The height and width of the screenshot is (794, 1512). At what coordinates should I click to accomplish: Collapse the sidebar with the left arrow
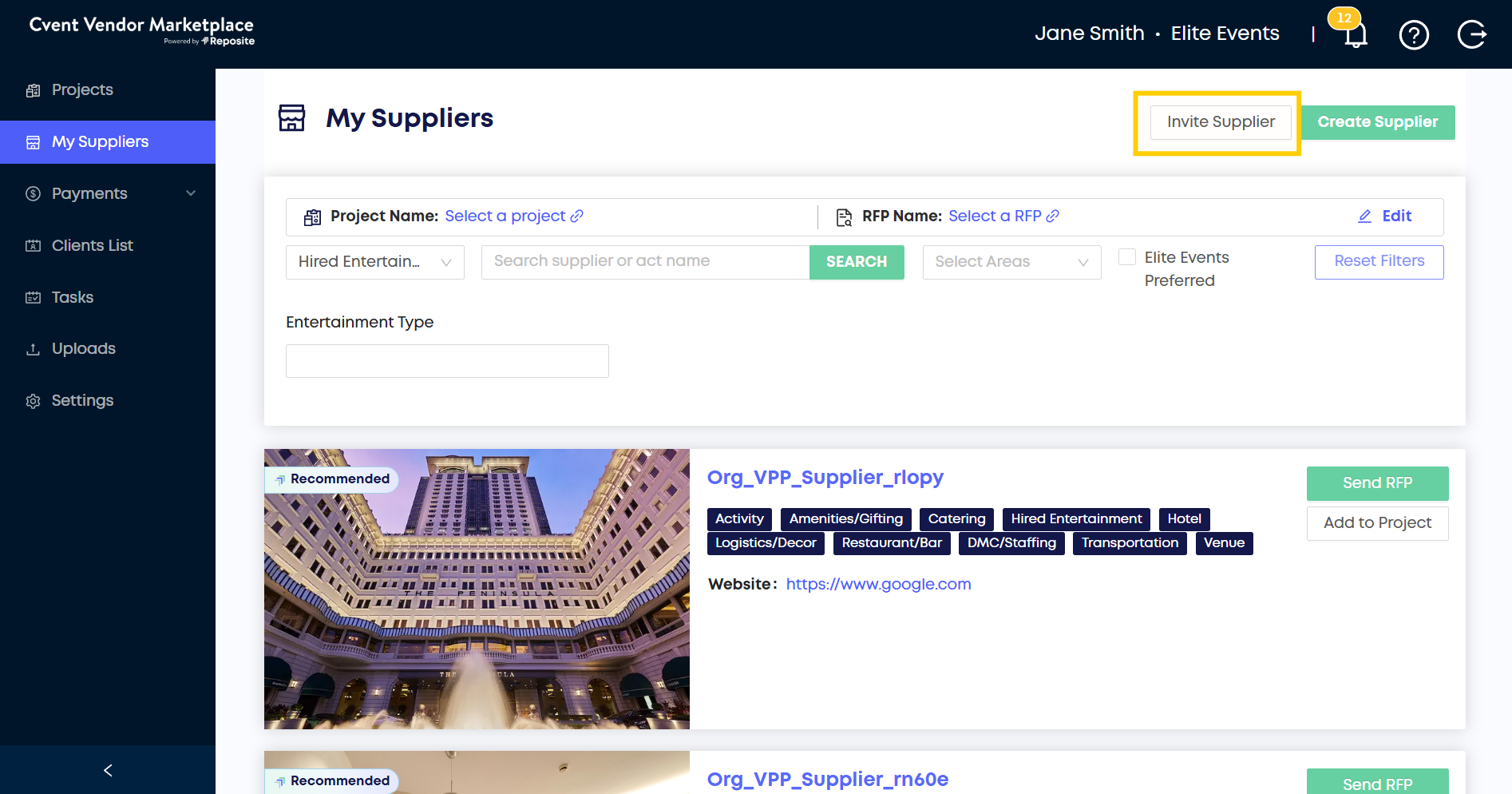click(108, 770)
